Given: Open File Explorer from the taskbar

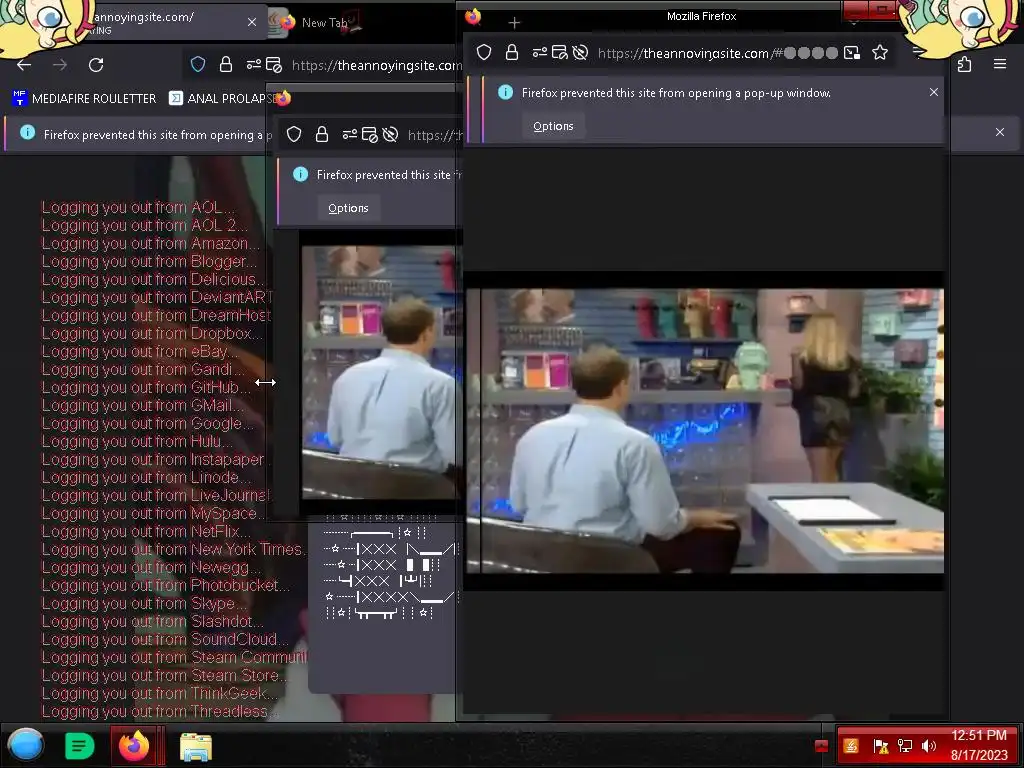Looking at the screenshot, I should pos(196,746).
